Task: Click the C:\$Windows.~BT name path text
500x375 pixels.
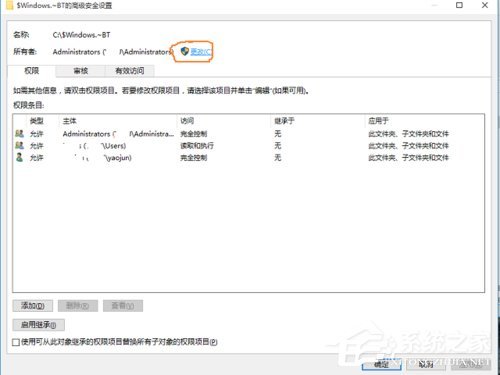Action: (81, 35)
